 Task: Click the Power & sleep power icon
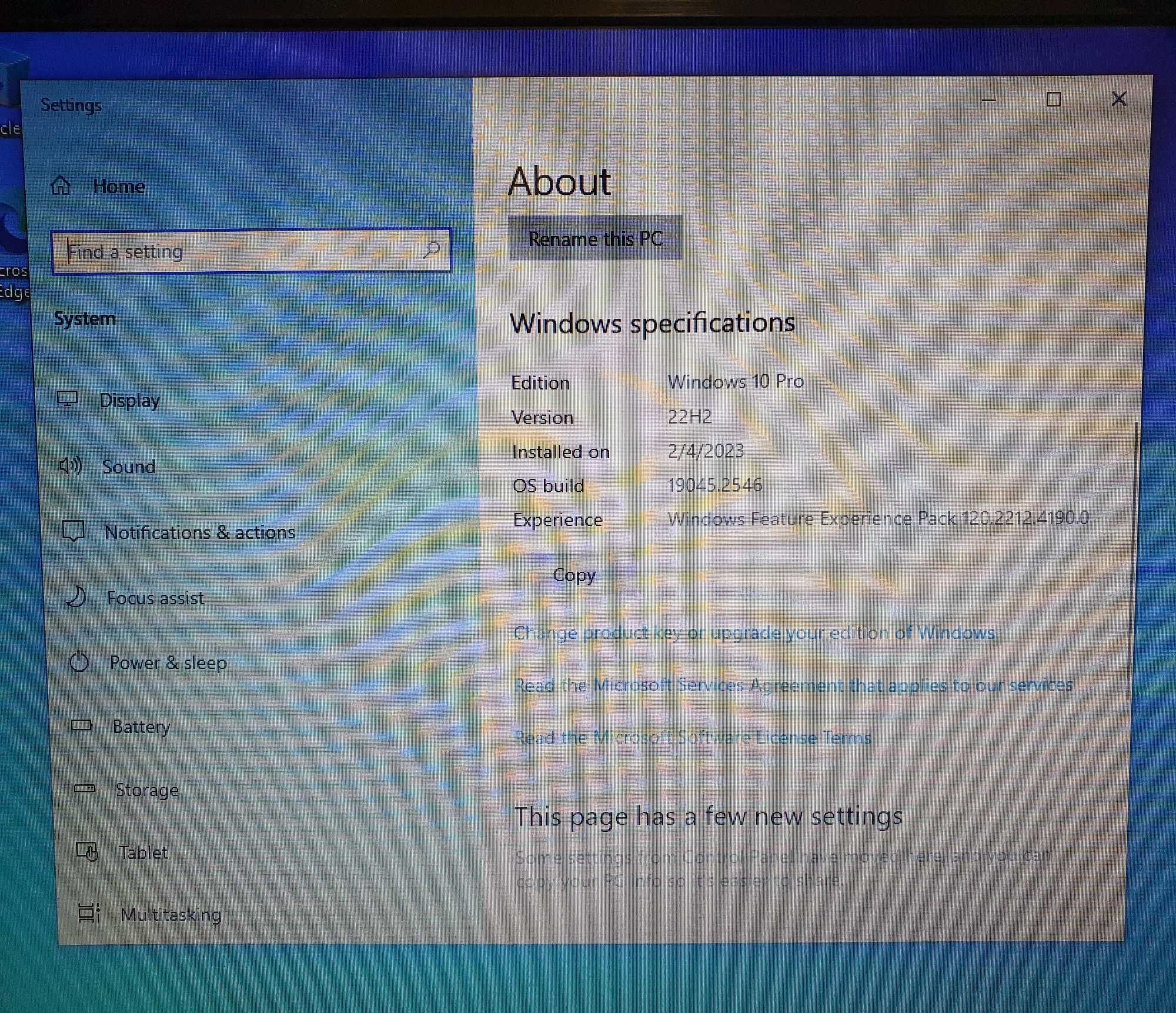click(79, 662)
